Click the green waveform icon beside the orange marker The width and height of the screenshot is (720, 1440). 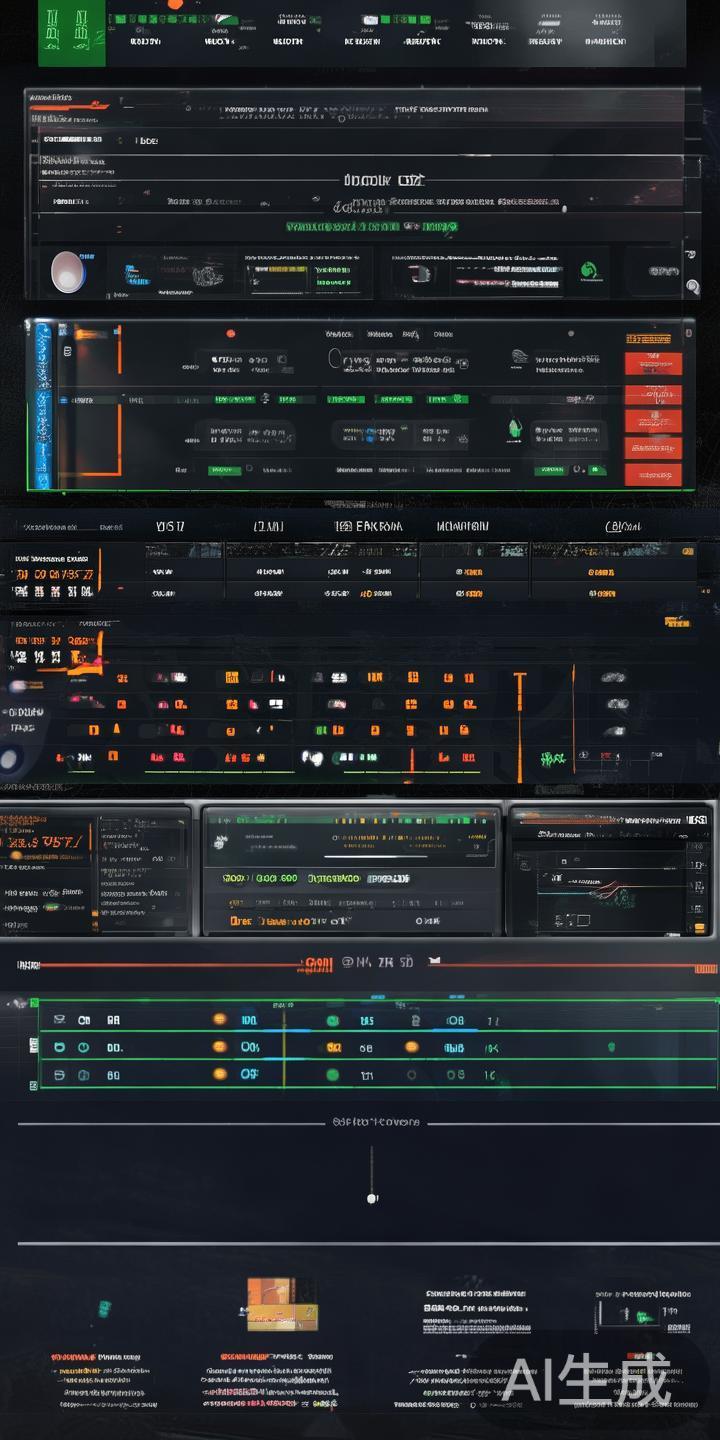tap(552, 759)
